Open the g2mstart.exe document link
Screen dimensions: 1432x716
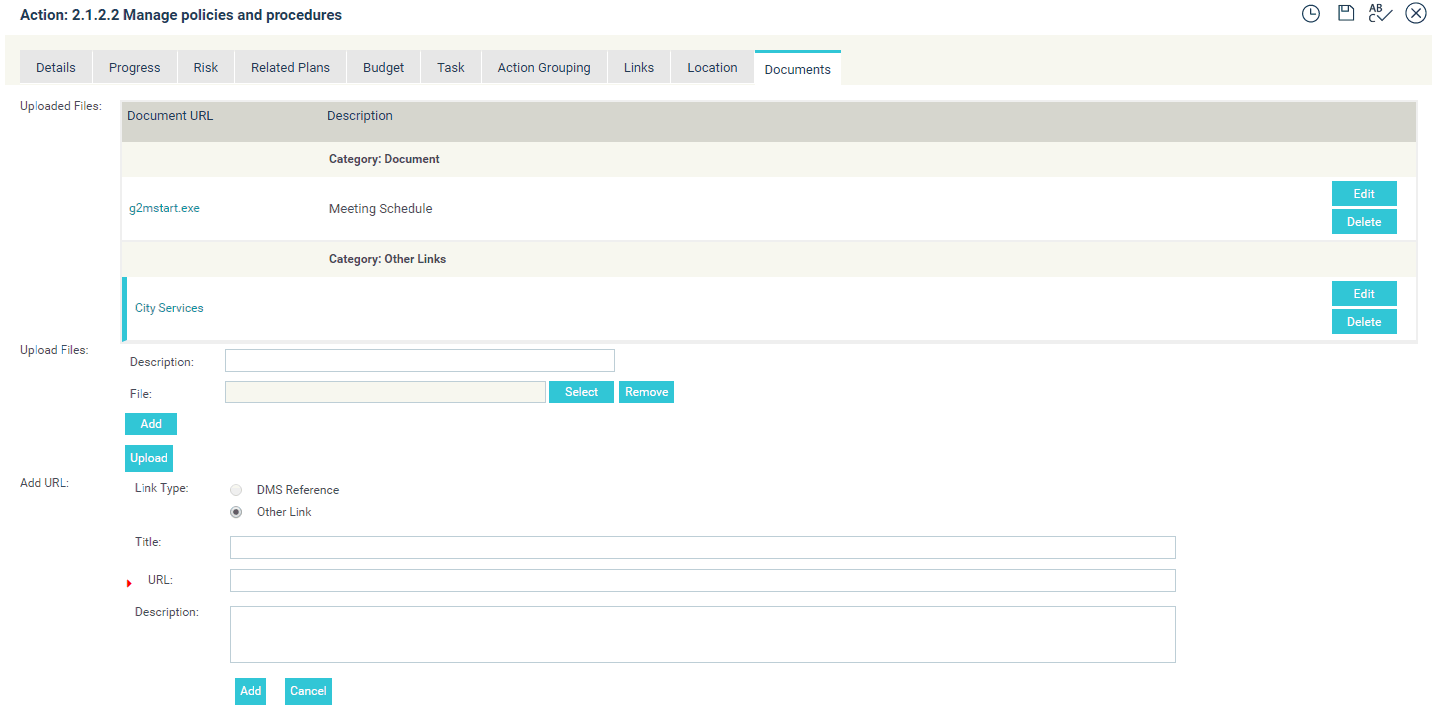coord(165,209)
